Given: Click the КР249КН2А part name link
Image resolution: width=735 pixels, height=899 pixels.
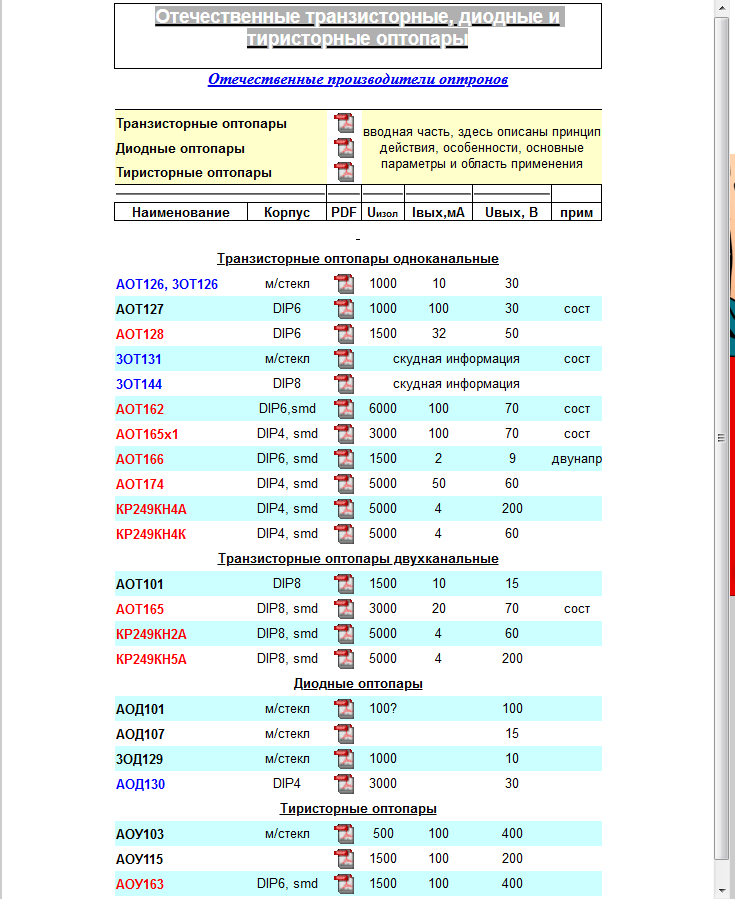Looking at the screenshot, I should (151, 634).
